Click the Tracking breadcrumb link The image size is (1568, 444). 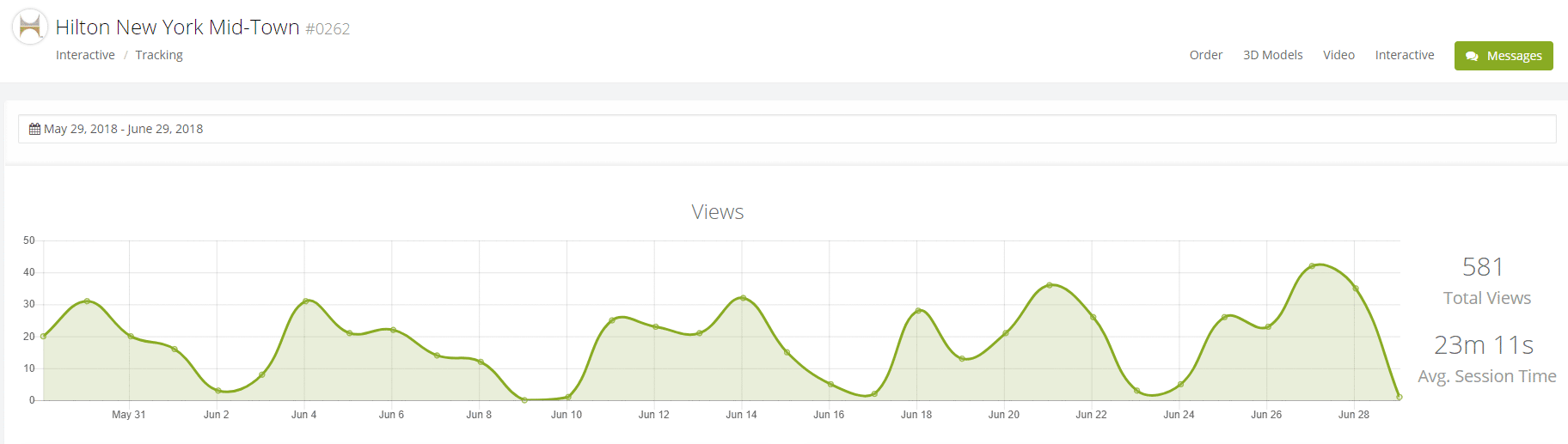[159, 55]
